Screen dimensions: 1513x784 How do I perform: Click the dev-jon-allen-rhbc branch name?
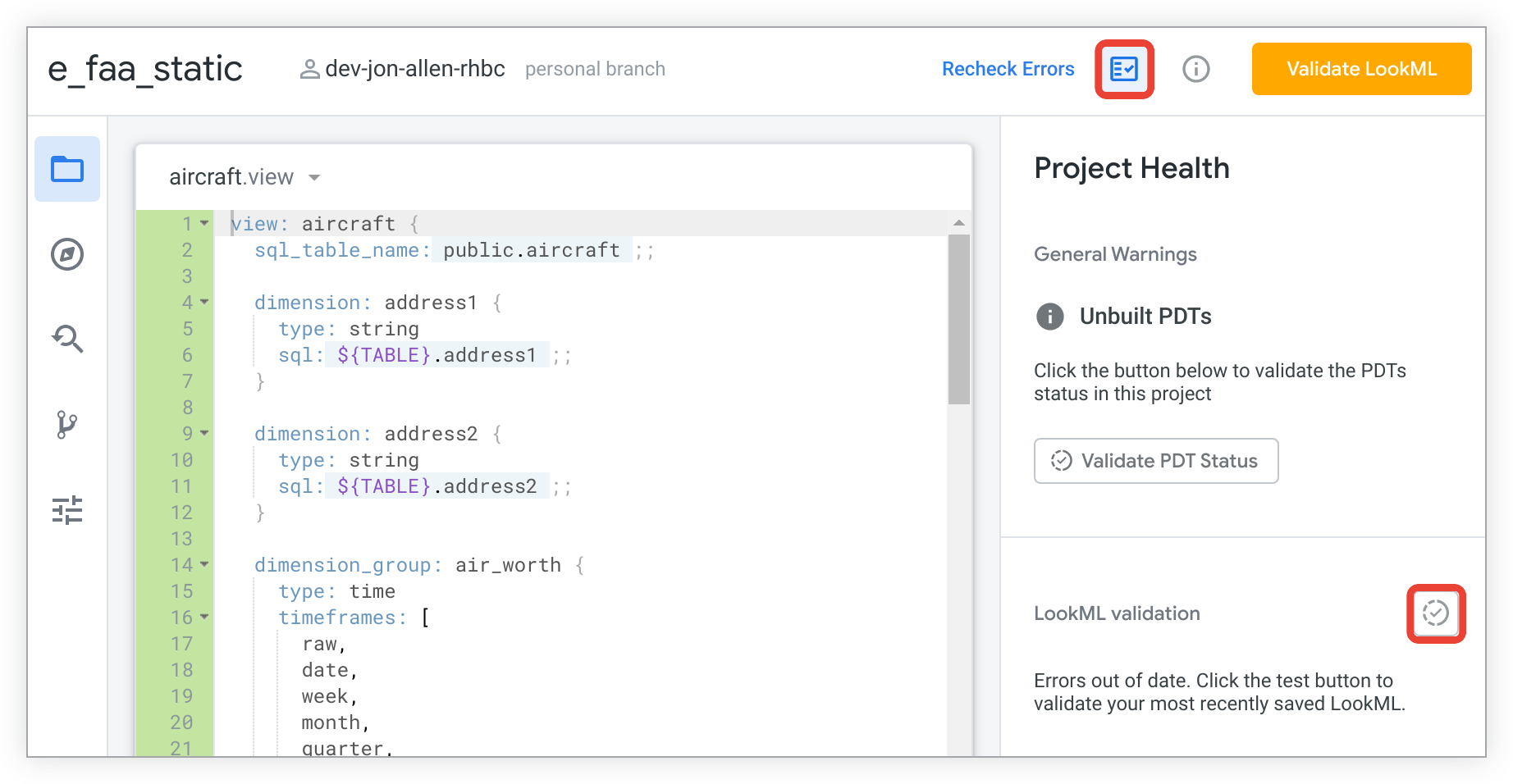coord(414,69)
